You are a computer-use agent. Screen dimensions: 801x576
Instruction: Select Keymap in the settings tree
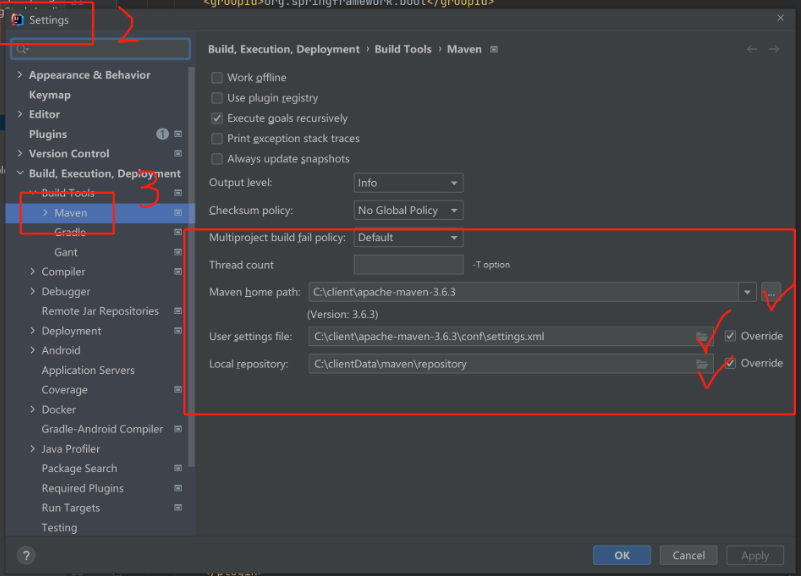pos(50,95)
